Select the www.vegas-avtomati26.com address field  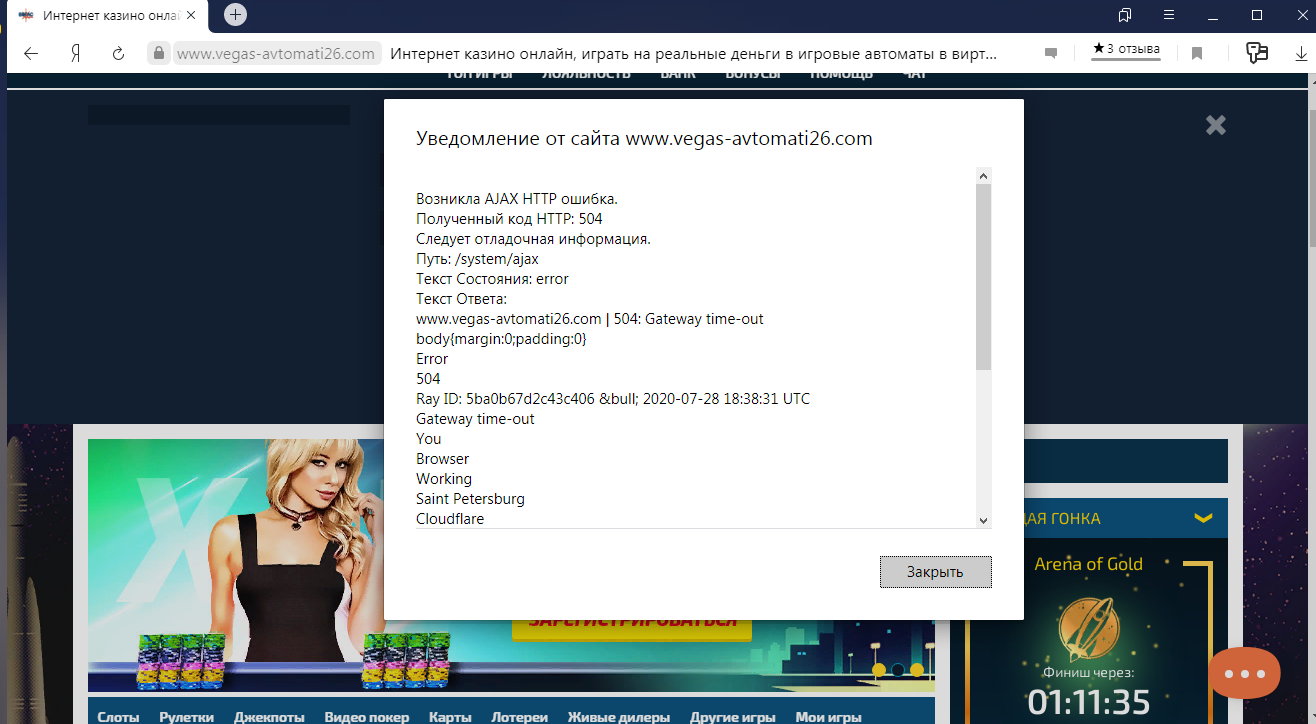(x=276, y=53)
